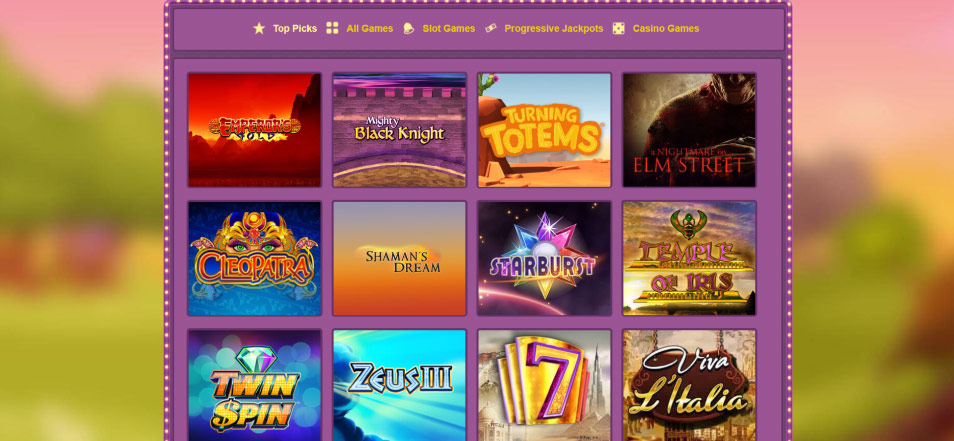Launch the Mighty Black Knight game
The image size is (954, 441).
[x=400, y=130]
